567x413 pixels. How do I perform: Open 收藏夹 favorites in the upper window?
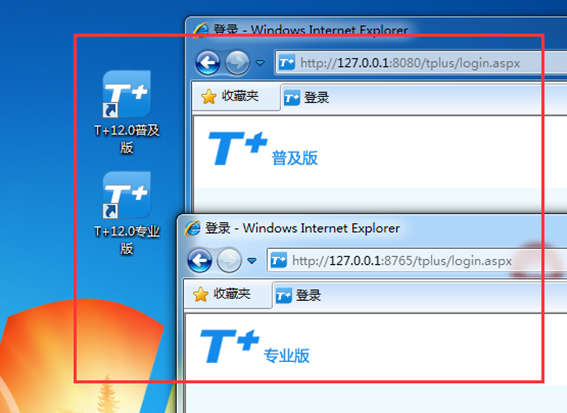(x=230, y=97)
